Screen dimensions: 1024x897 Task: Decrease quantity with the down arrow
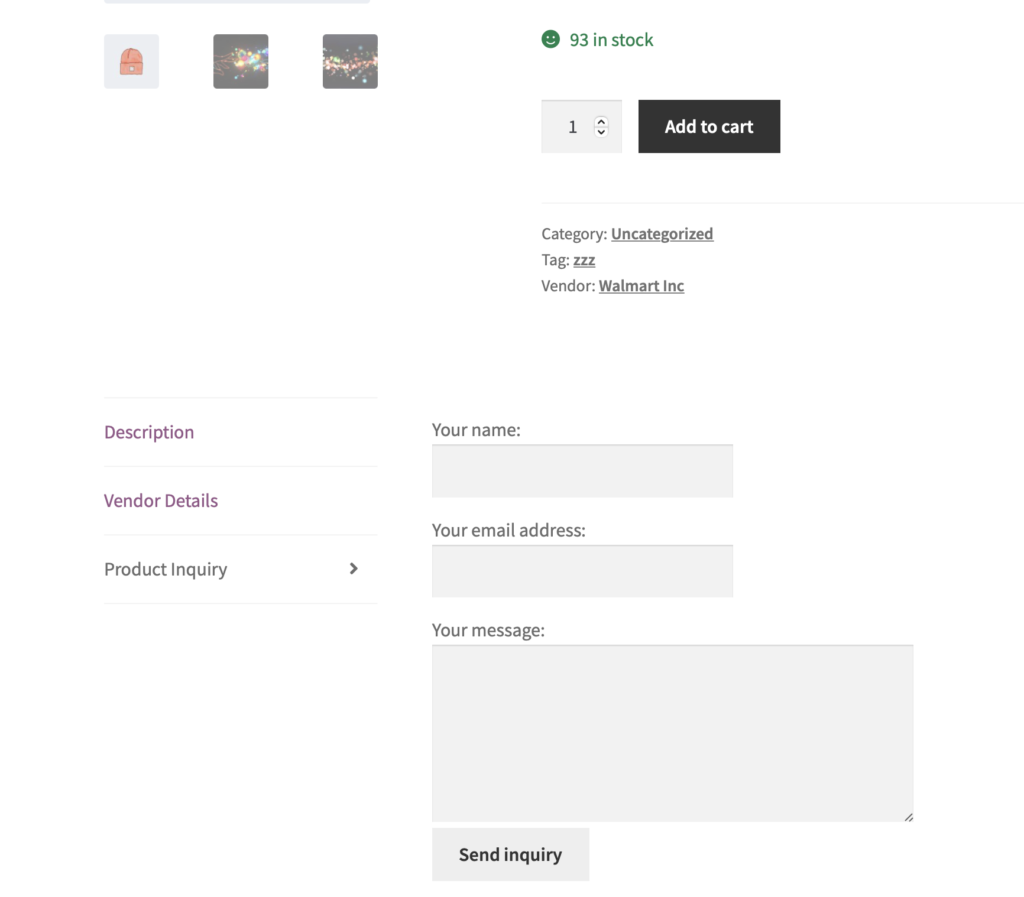pyautogui.click(x=601, y=132)
